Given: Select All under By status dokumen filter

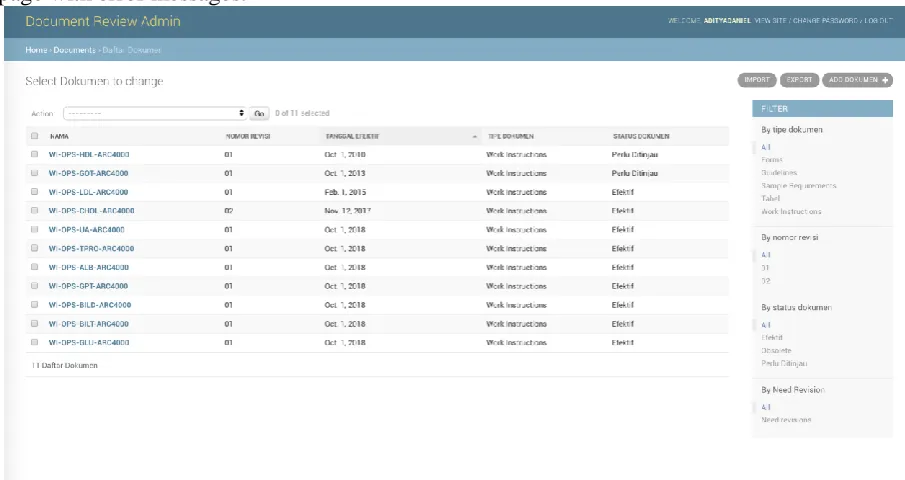Looking at the screenshot, I should click(766, 325).
